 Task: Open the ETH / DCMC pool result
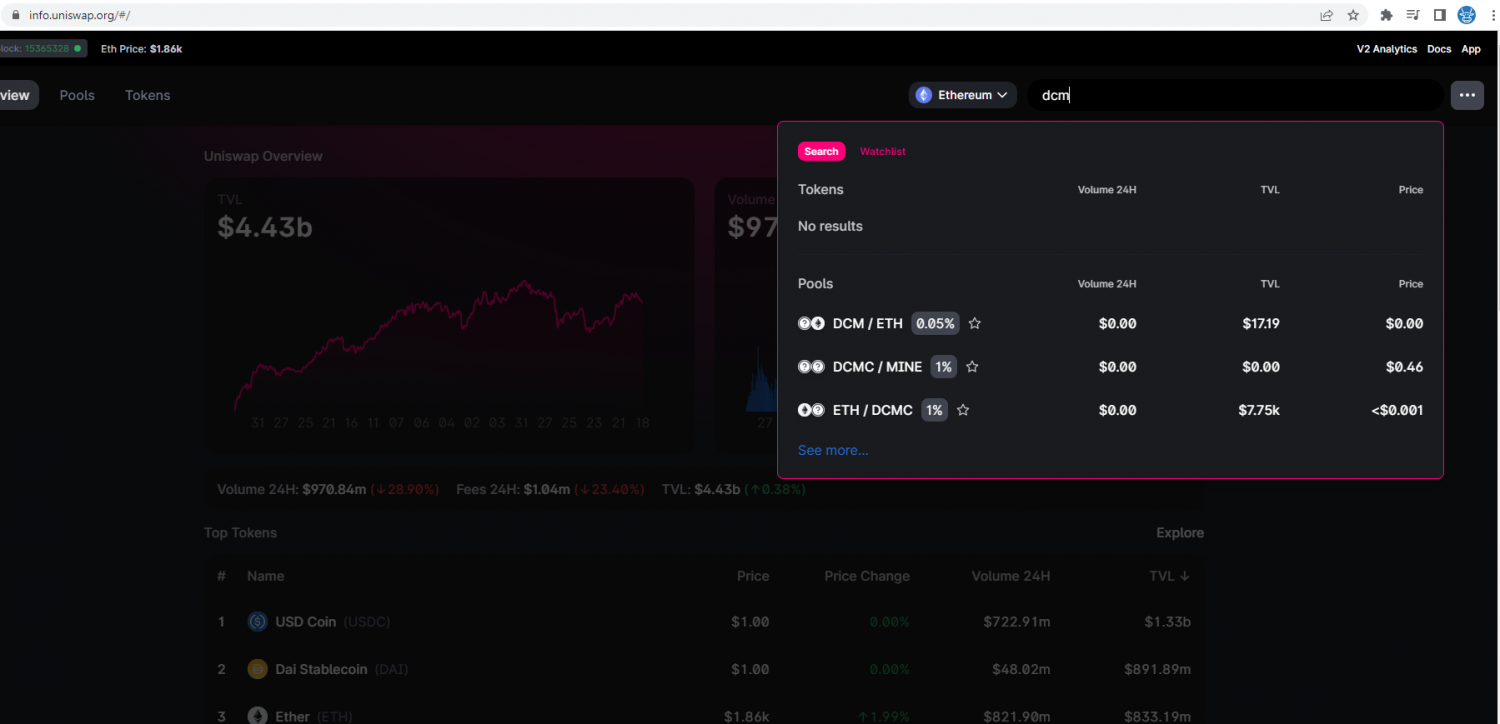click(x=1110, y=410)
